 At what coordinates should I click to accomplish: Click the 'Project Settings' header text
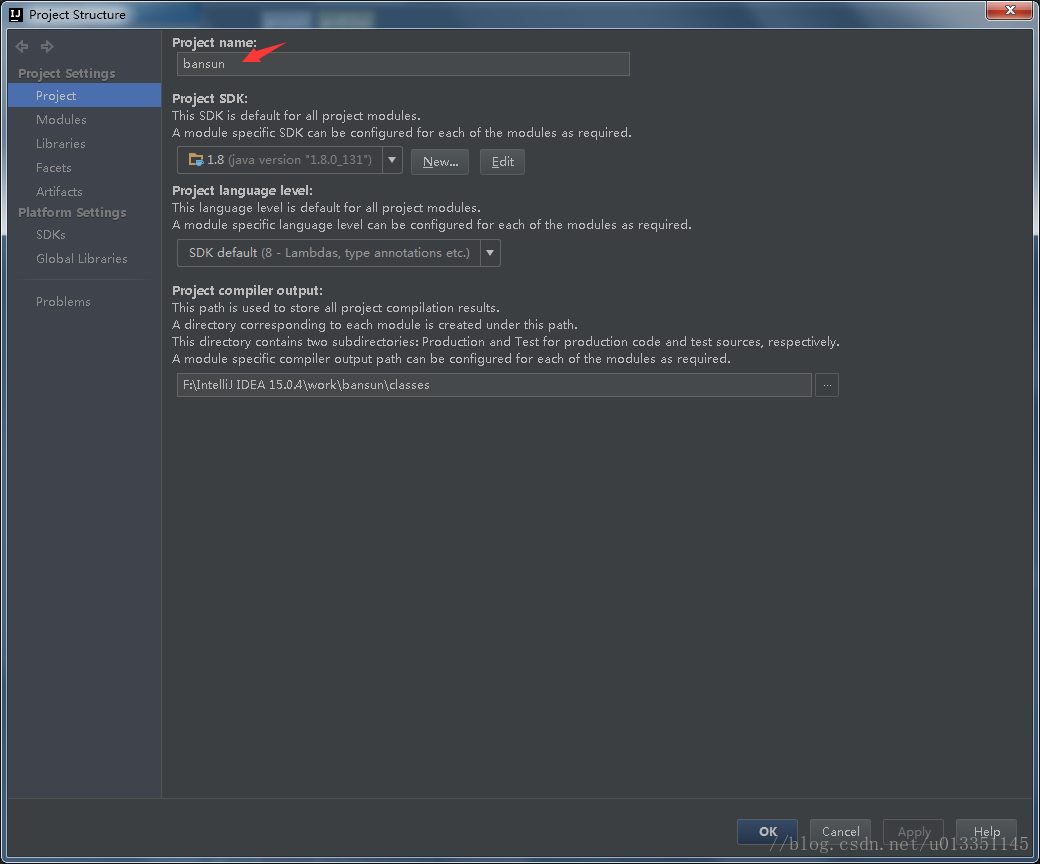click(x=67, y=74)
